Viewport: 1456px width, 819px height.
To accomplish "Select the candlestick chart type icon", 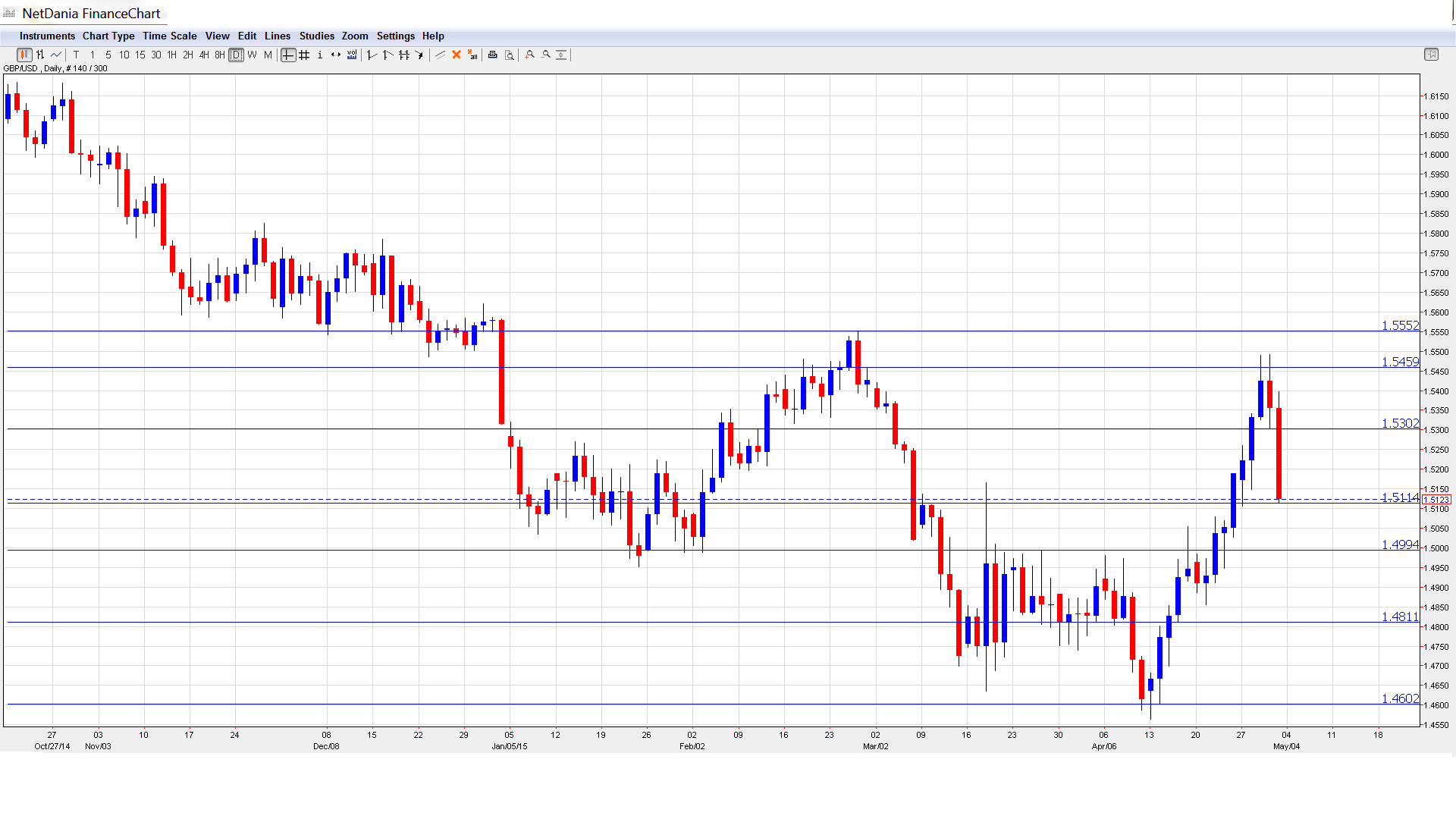I will 24,55.
